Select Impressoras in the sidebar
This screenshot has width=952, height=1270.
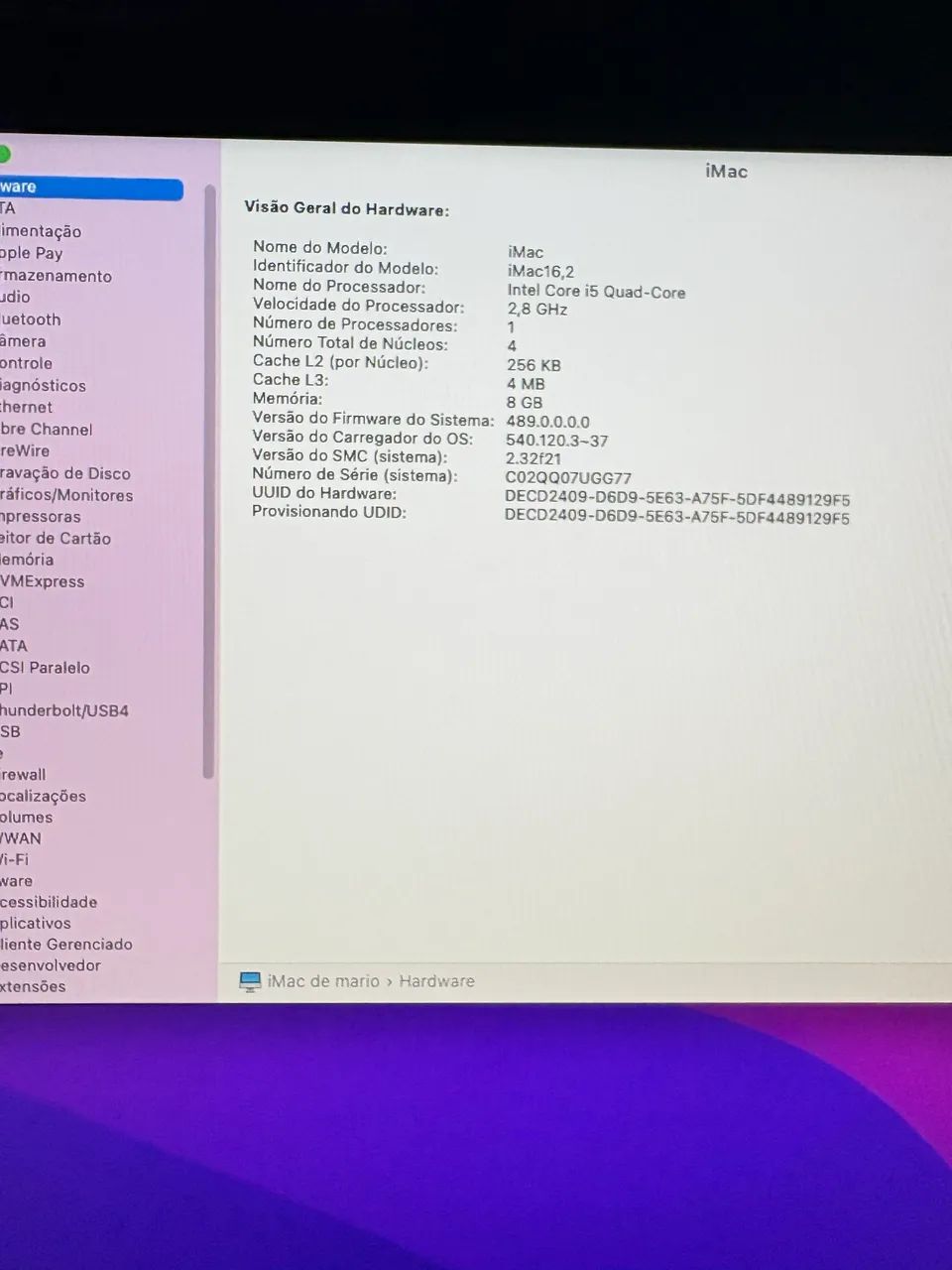tap(41, 516)
